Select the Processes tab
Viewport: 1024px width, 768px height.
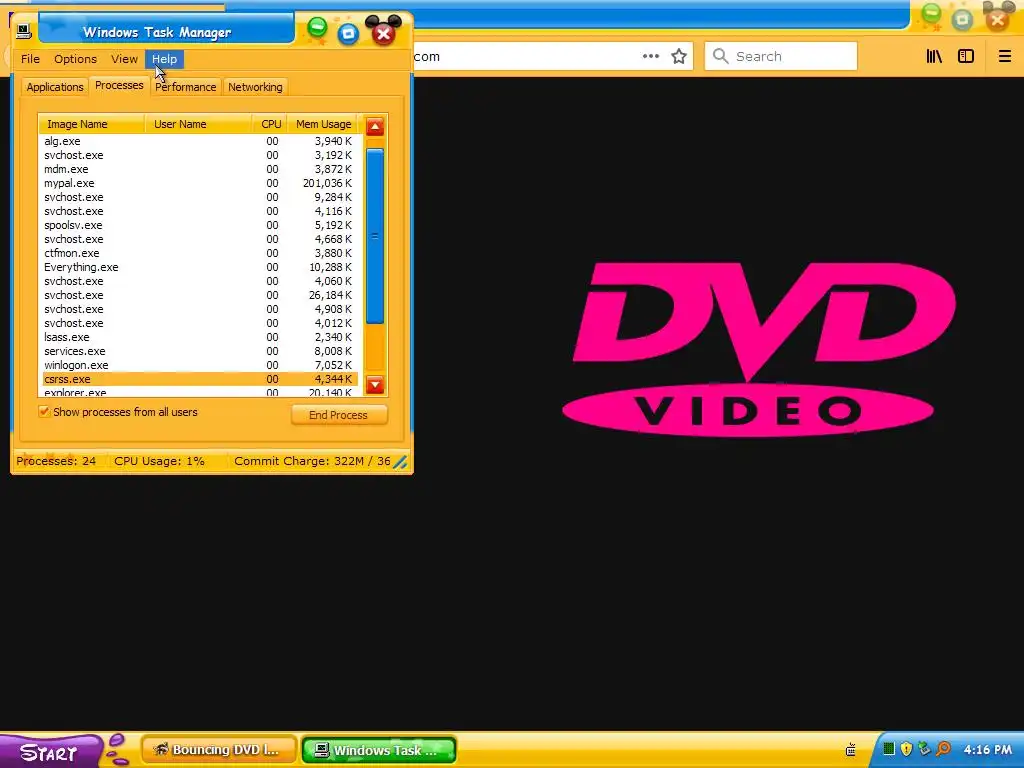pyautogui.click(x=119, y=86)
